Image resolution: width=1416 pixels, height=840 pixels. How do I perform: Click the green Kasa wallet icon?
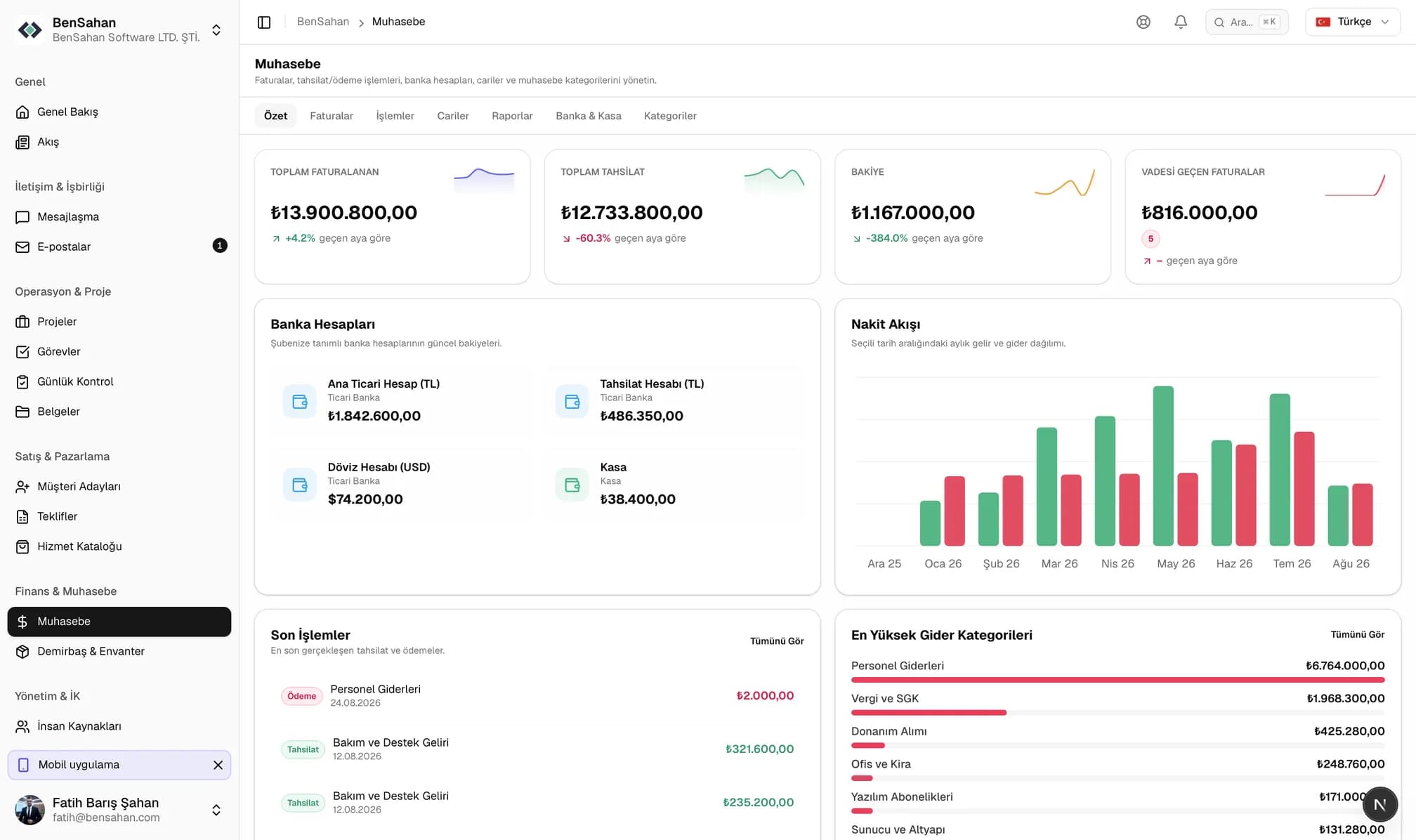point(572,485)
